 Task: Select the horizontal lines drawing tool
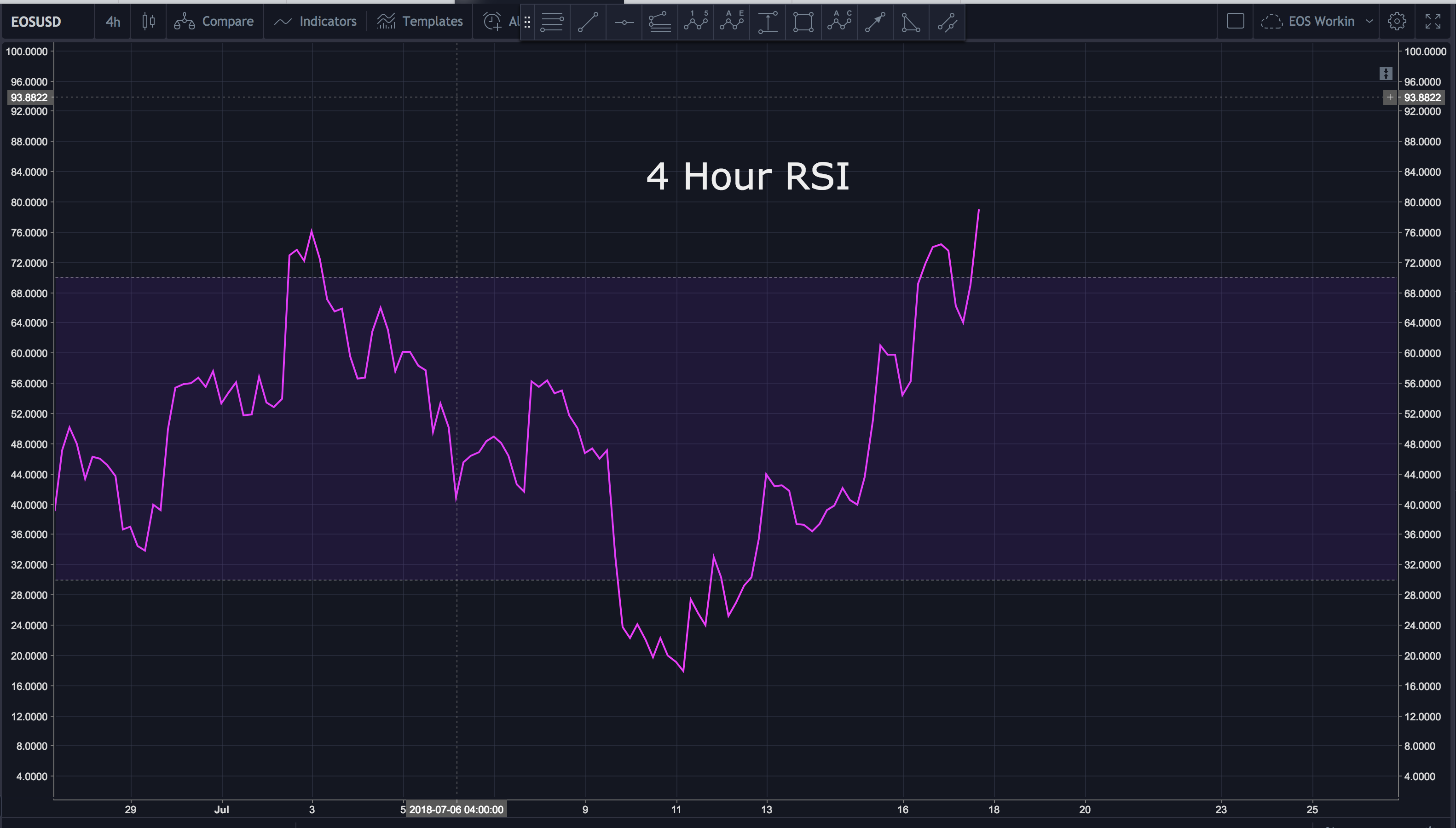click(x=552, y=22)
